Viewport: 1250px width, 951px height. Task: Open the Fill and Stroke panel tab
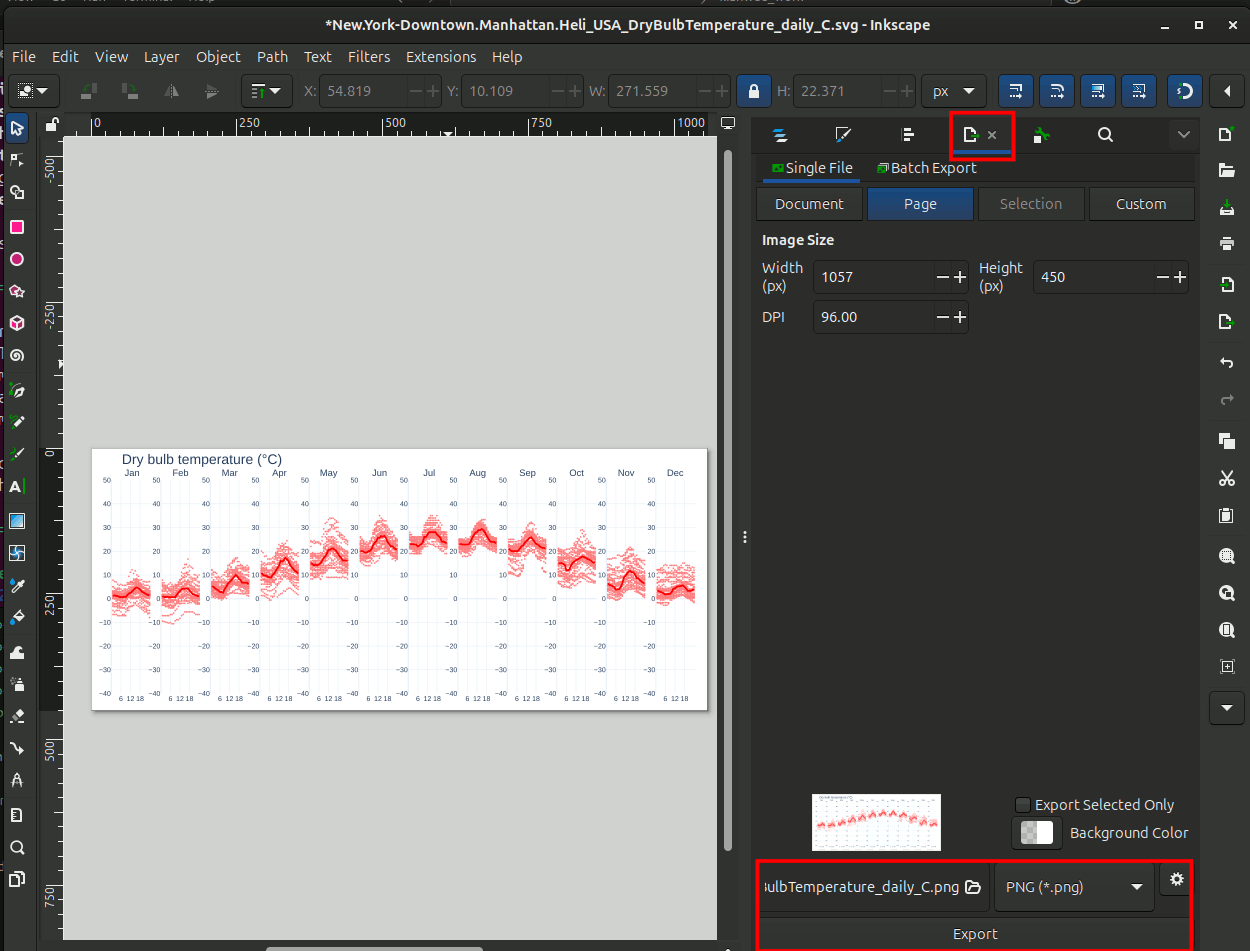(x=843, y=135)
